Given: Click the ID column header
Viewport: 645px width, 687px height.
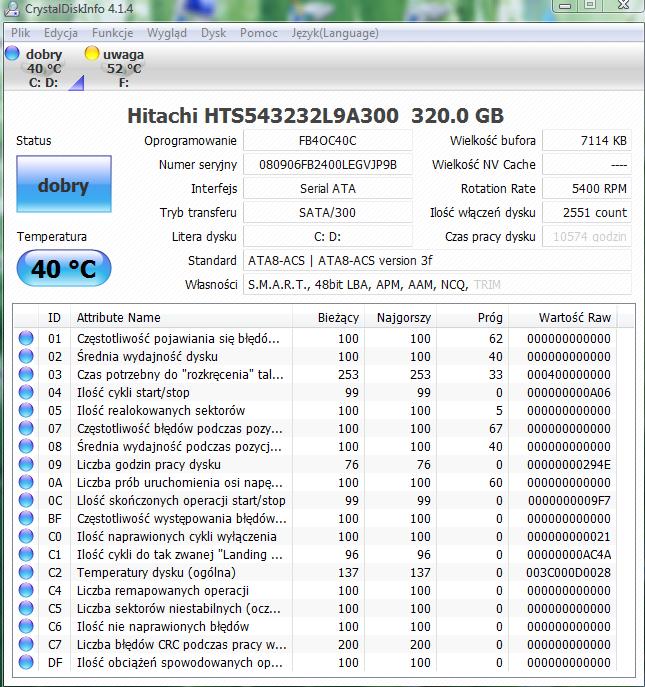Looking at the screenshot, I should [54, 318].
